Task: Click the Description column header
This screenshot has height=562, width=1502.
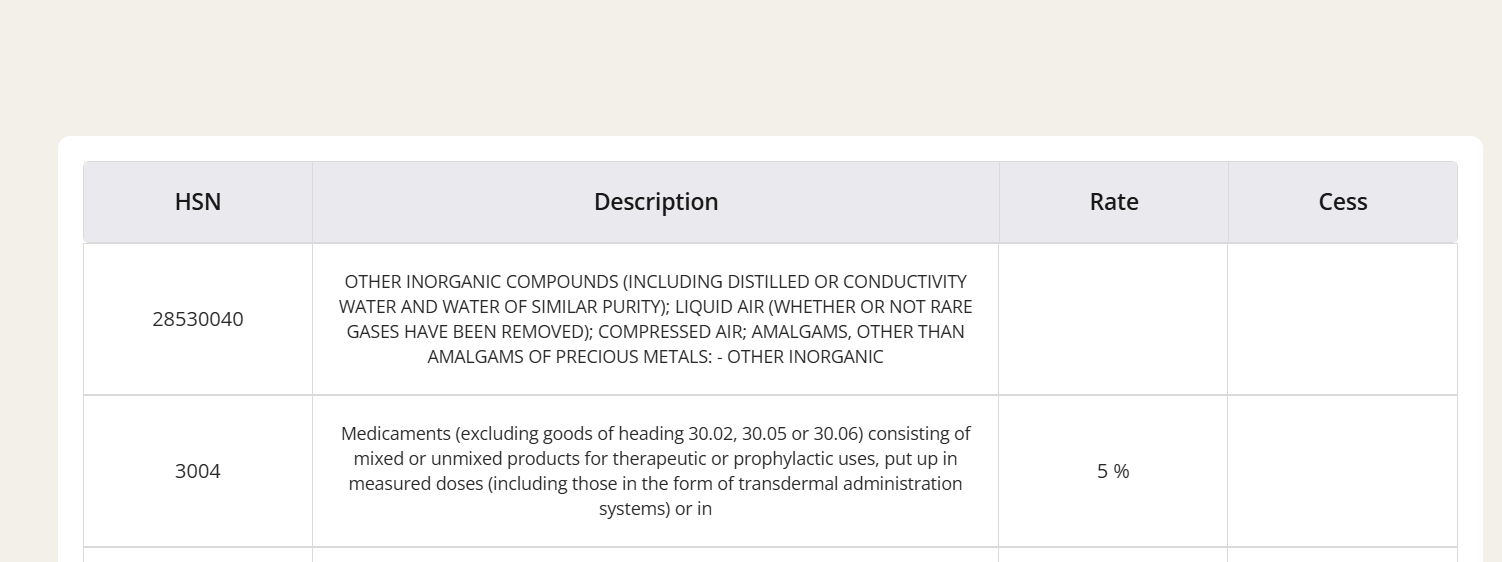Action: pos(656,202)
